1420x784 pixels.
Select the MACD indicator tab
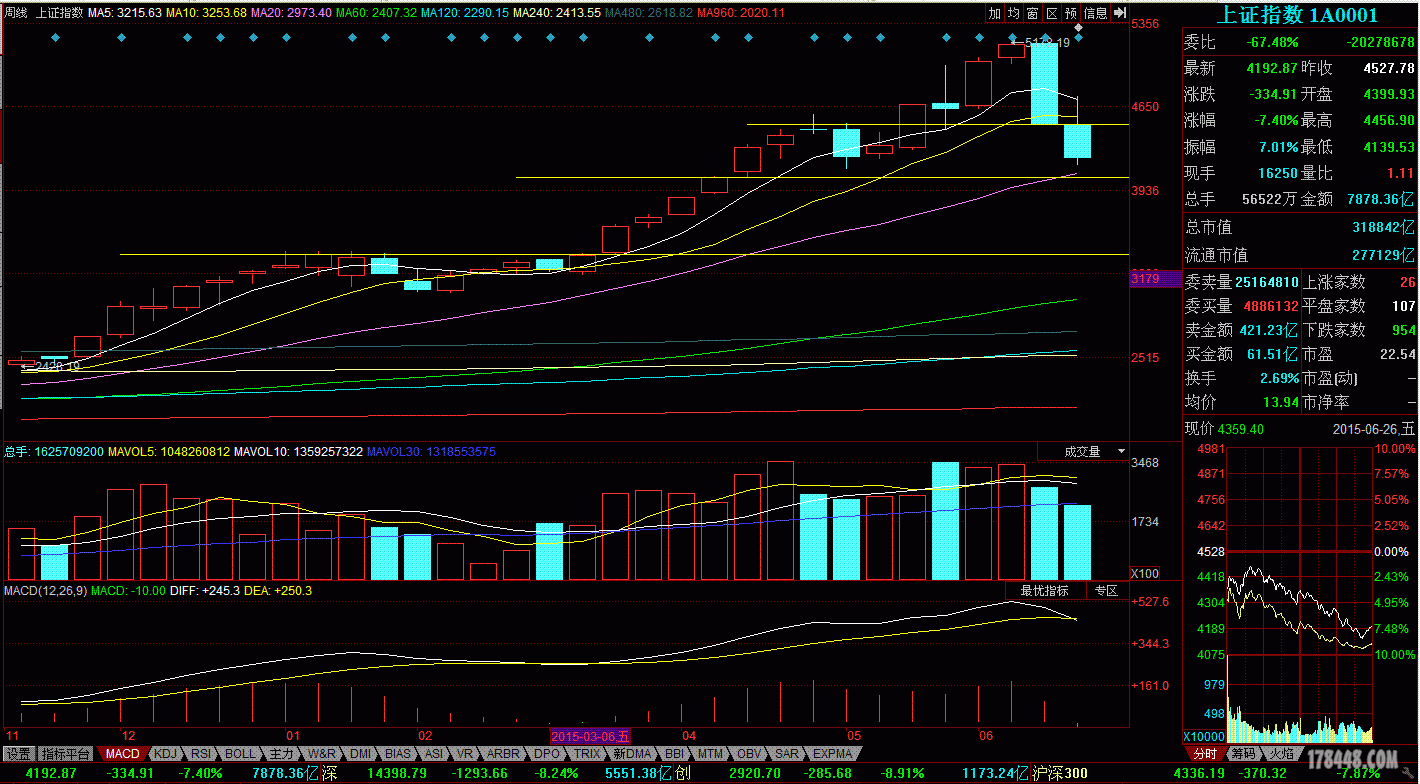coord(123,753)
